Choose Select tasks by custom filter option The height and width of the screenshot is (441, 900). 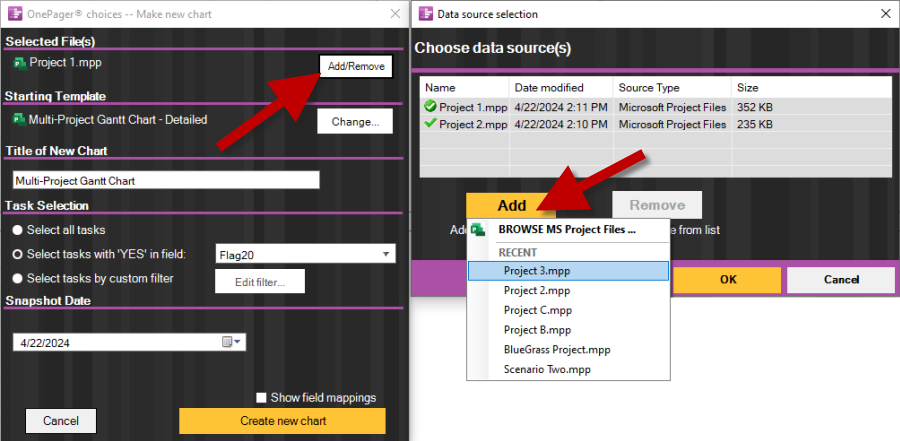18,278
